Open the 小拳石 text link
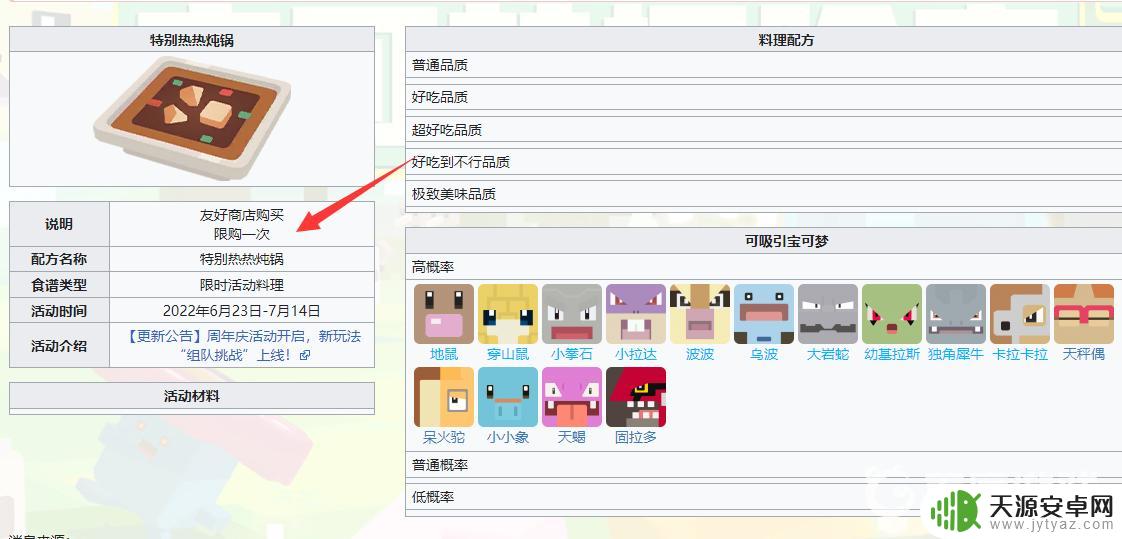The image size is (1122, 539). 572,354
